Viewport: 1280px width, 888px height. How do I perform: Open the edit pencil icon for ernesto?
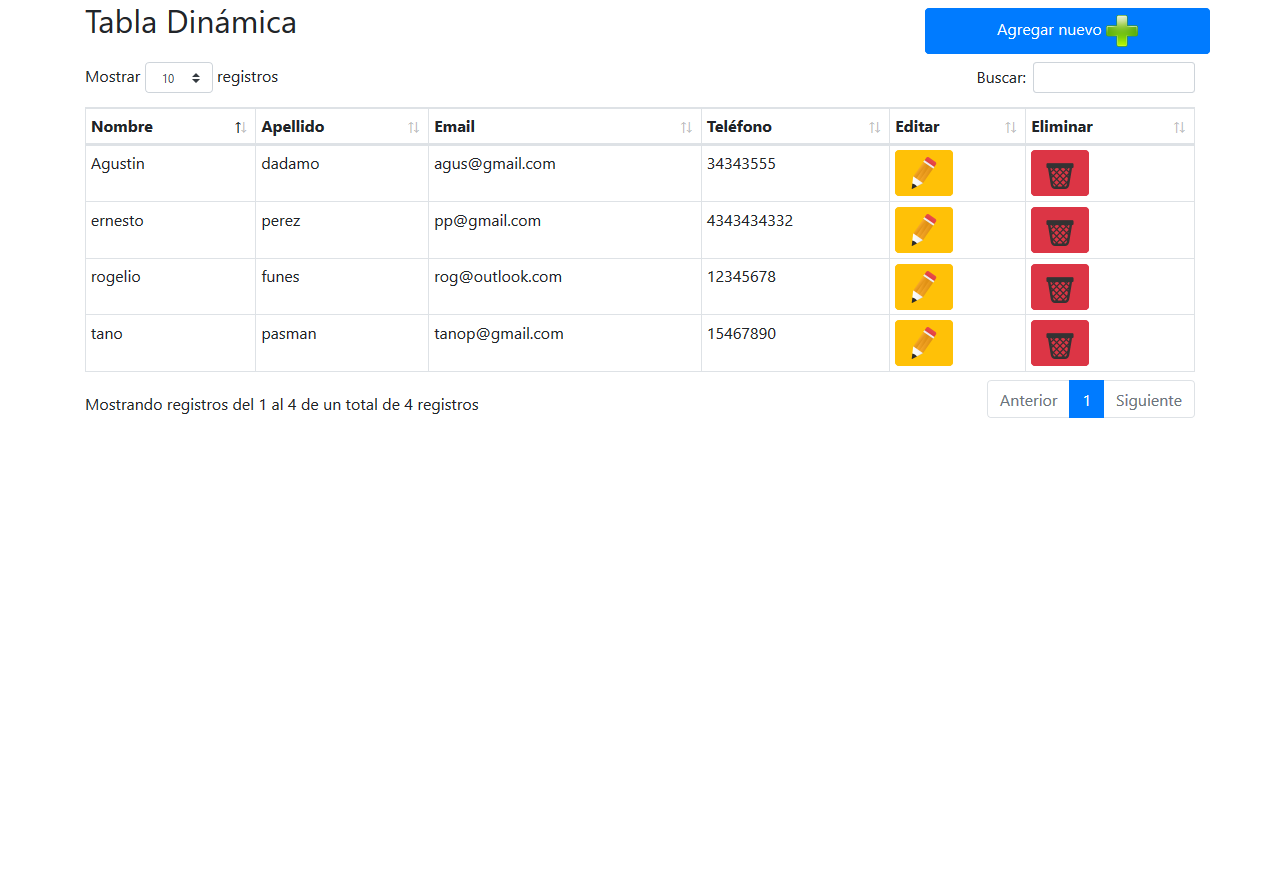coord(923,229)
